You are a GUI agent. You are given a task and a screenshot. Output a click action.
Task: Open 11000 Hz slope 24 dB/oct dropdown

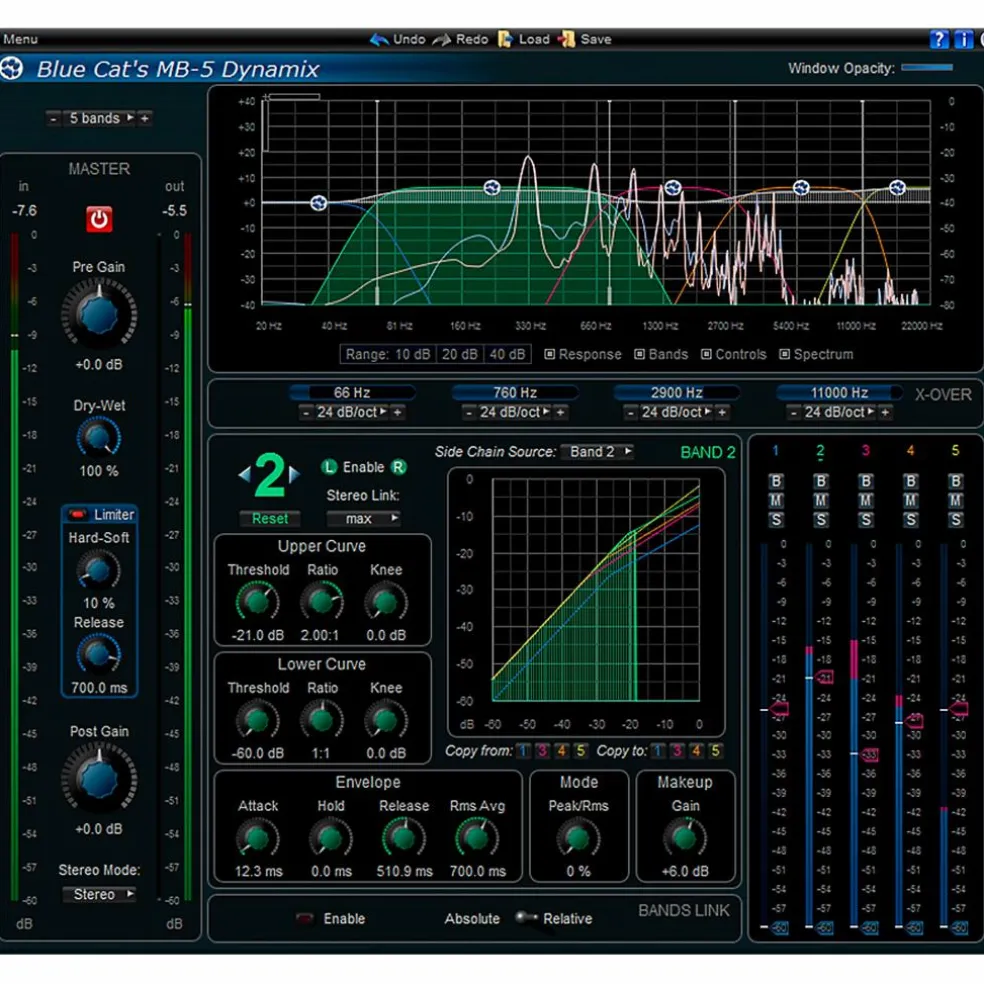click(839, 412)
